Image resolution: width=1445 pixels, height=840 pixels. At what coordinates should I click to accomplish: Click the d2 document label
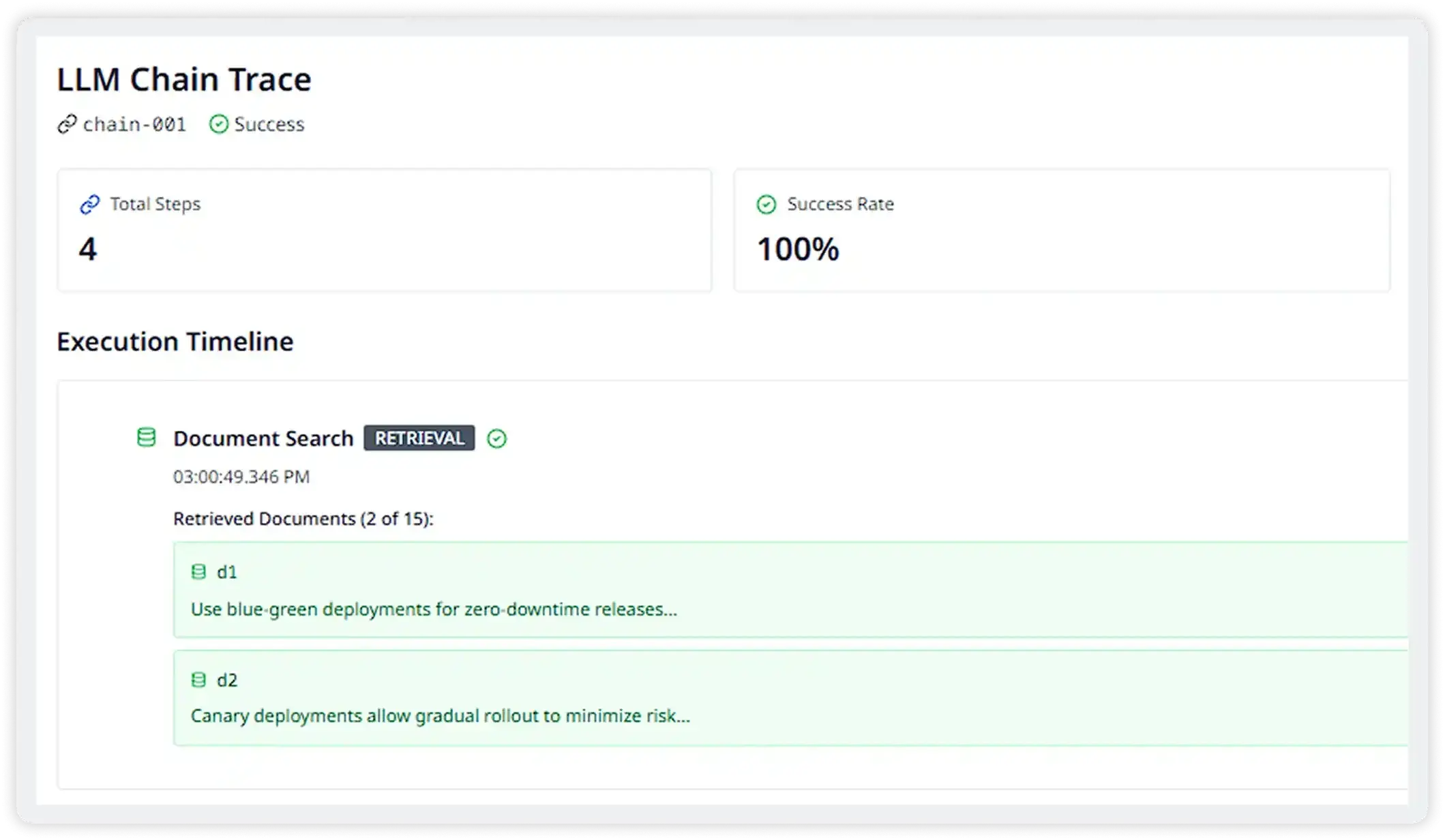[227, 680]
